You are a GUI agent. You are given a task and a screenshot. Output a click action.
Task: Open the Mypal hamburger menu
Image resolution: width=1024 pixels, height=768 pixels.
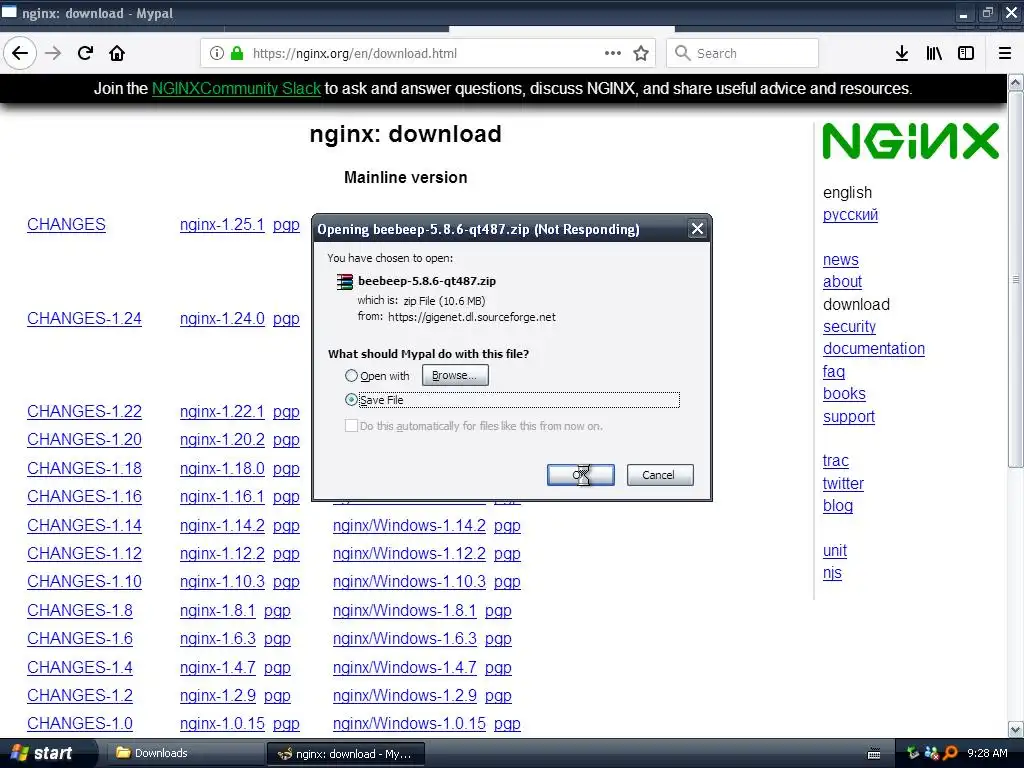pos(1005,54)
